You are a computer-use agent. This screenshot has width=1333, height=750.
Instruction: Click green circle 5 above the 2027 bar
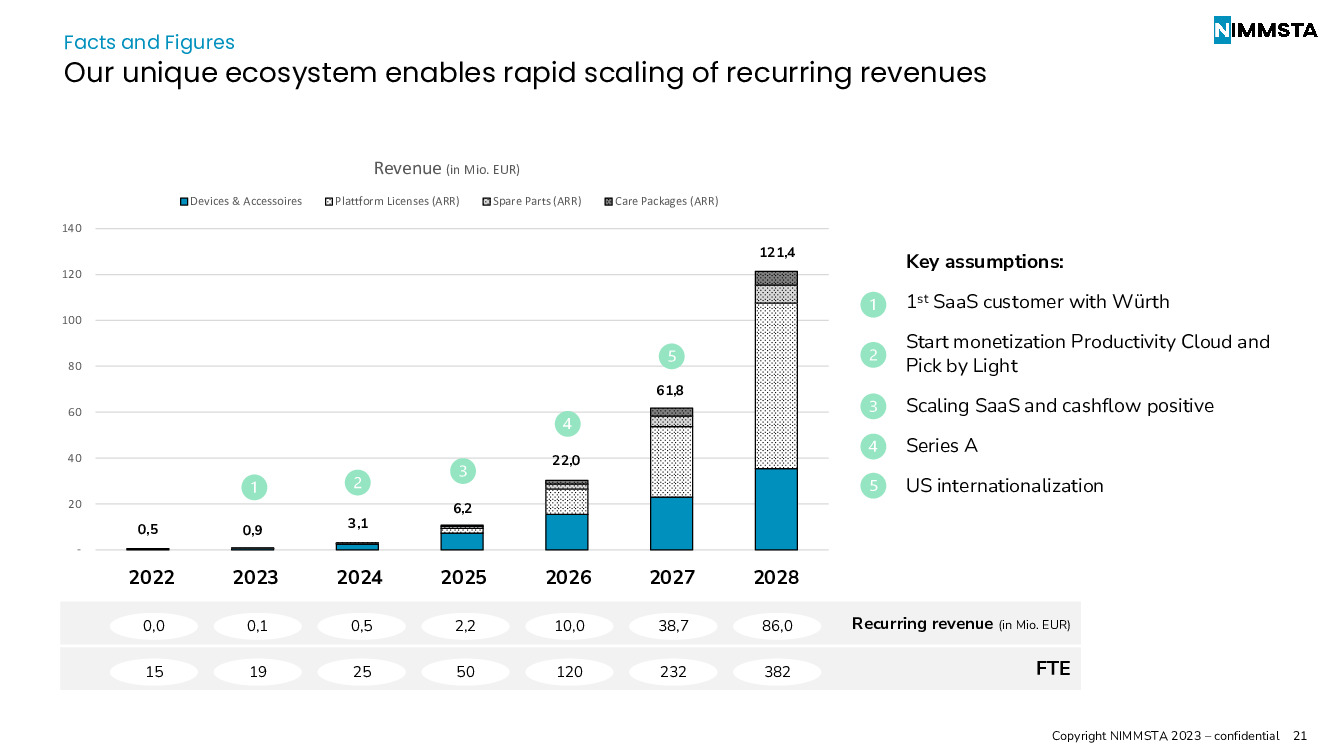(x=672, y=355)
